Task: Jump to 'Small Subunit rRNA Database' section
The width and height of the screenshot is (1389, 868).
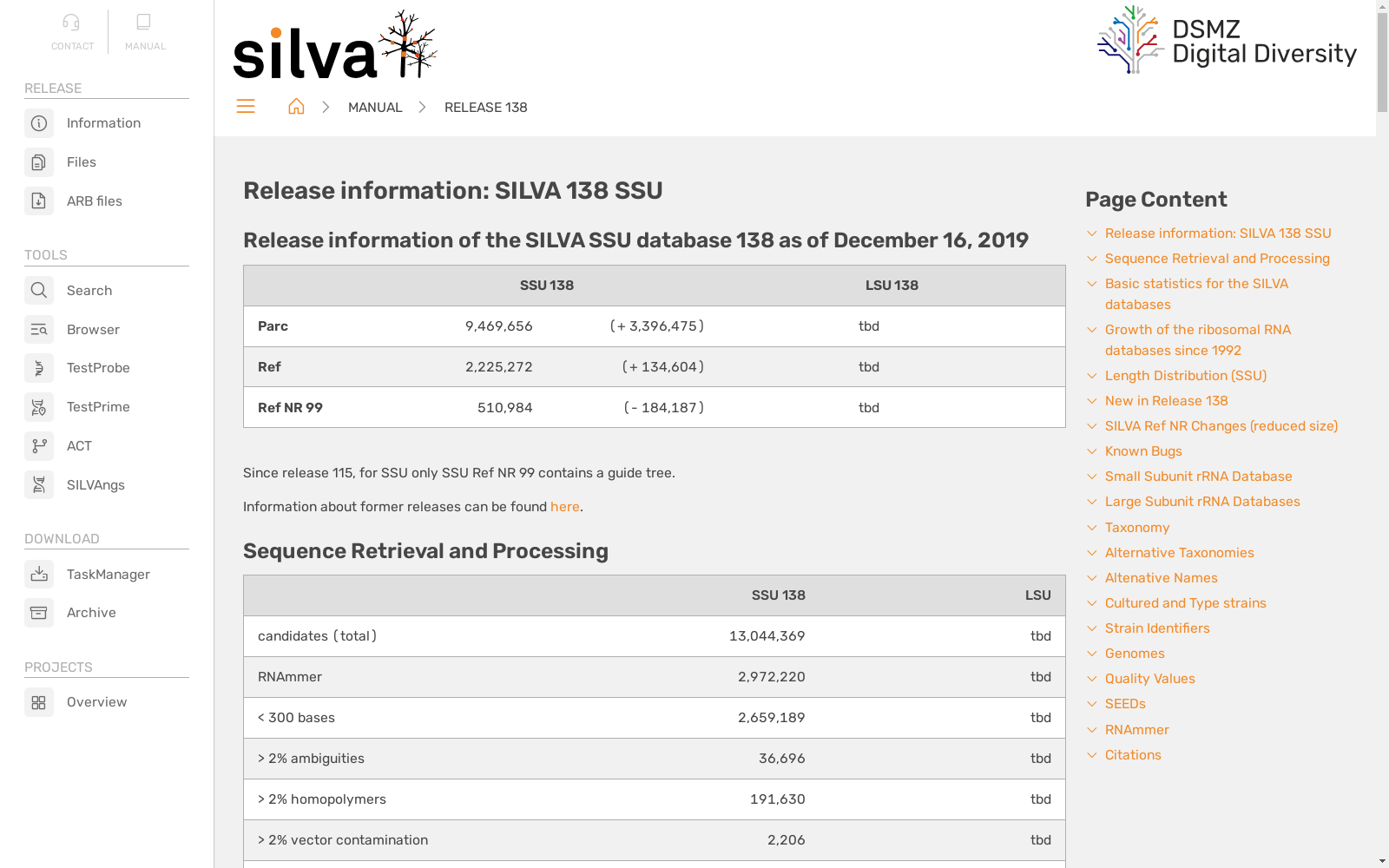Action: coord(1198,477)
